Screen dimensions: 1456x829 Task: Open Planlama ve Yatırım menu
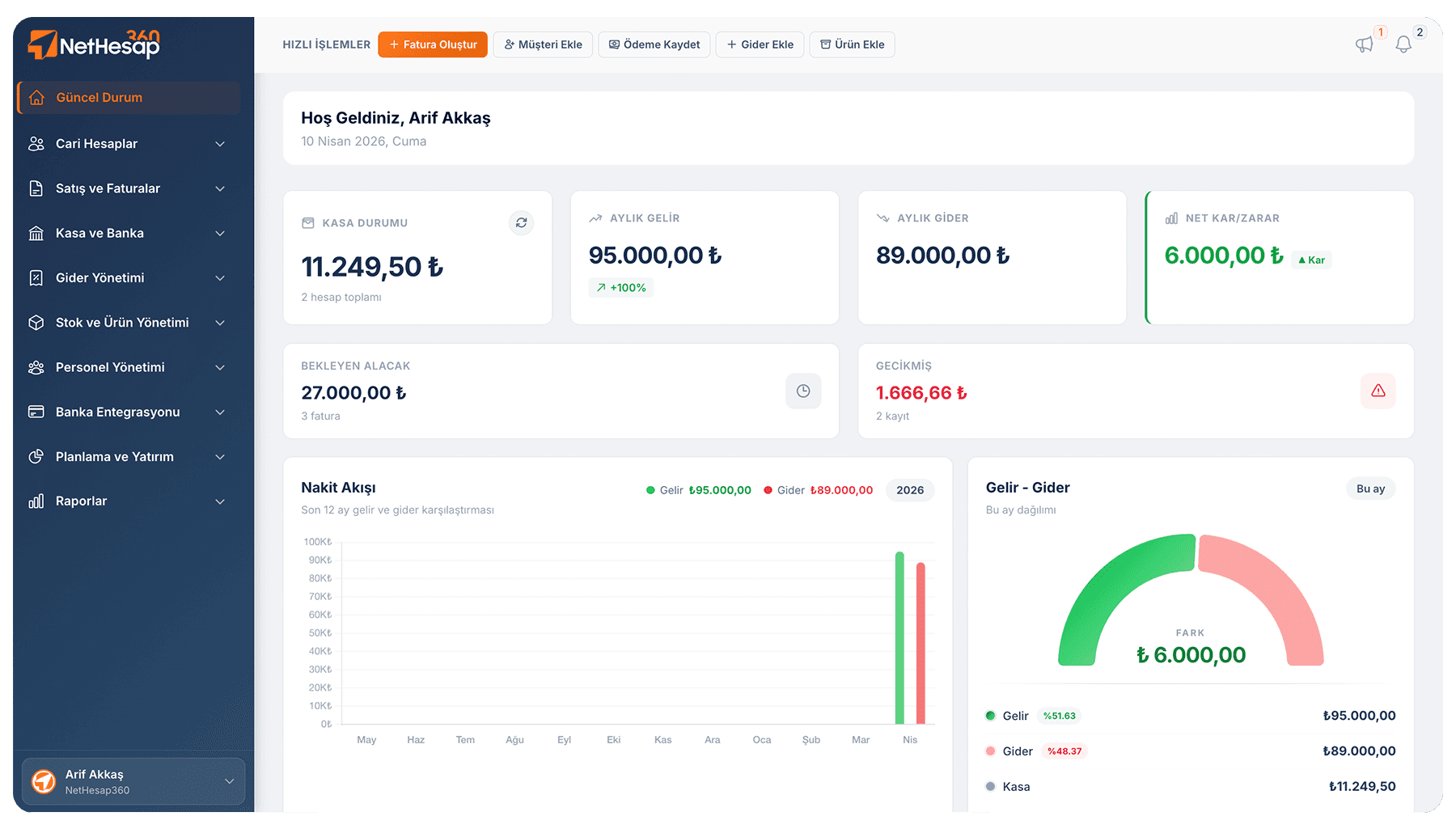(129, 457)
